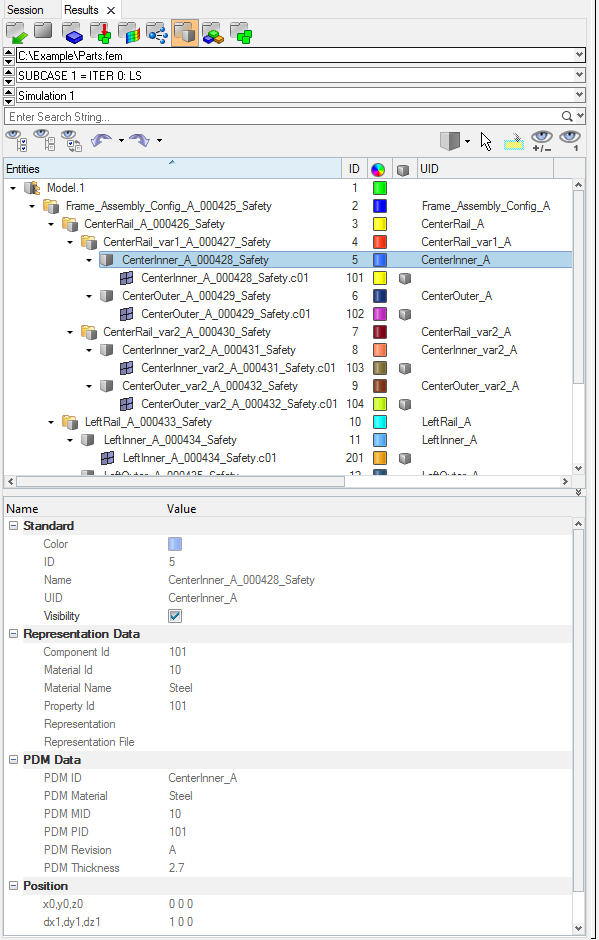Click the Show All eye icon

(17, 141)
